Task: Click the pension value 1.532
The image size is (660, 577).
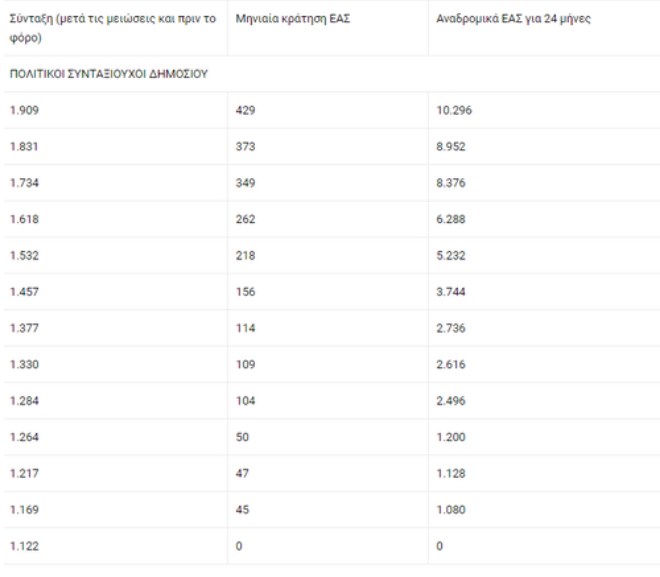Action: 24,255
